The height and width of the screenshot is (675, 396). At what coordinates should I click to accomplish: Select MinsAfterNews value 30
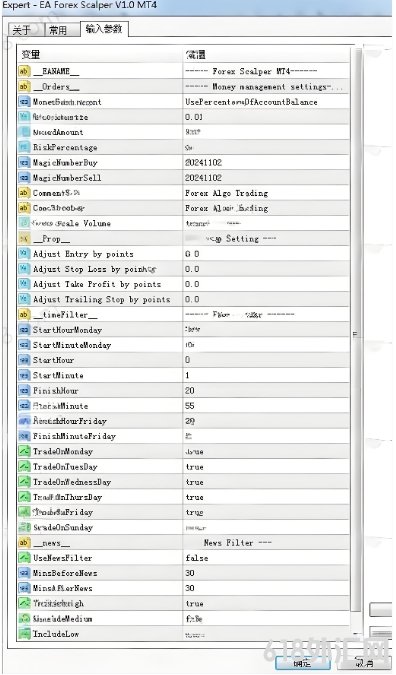tap(189, 588)
